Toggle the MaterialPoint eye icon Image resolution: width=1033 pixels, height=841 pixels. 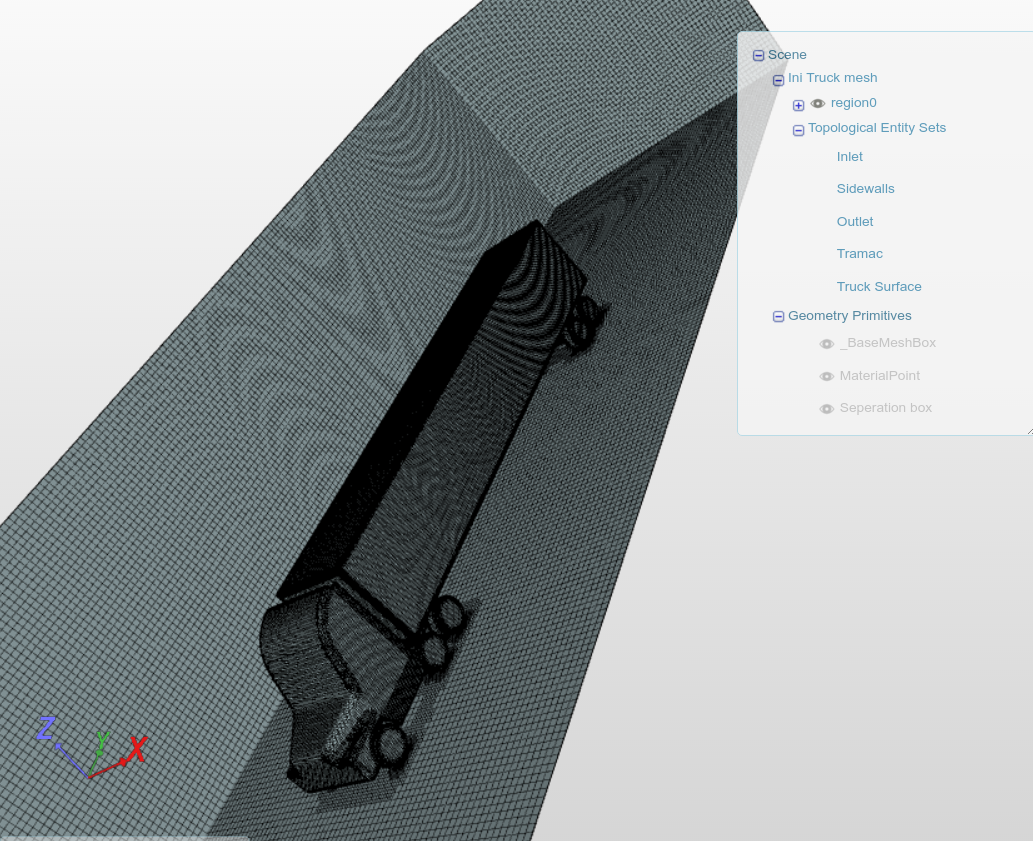pyautogui.click(x=827, y=376)
